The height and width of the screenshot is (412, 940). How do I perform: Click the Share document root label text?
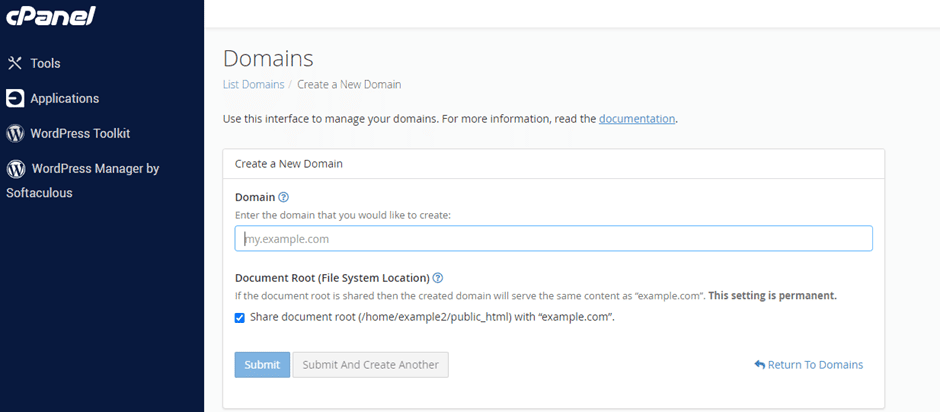(x=432, y=317)
